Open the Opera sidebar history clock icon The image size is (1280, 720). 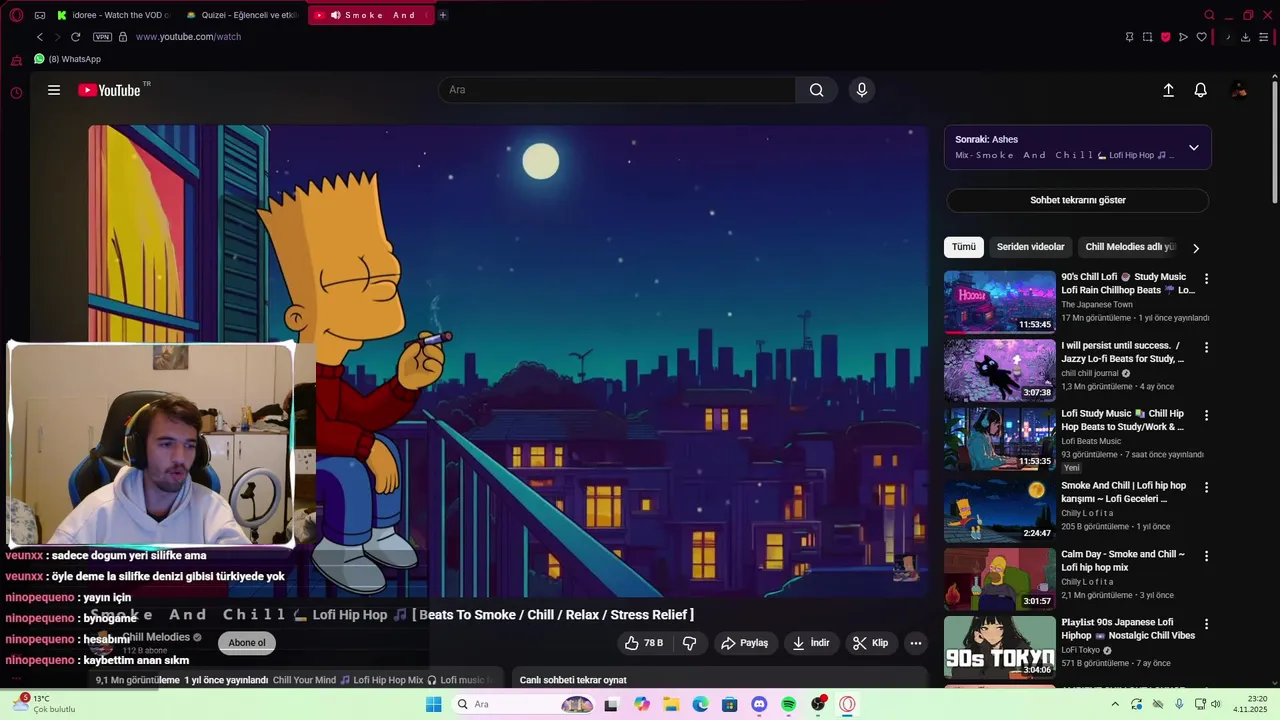click(x=16, y=93)
